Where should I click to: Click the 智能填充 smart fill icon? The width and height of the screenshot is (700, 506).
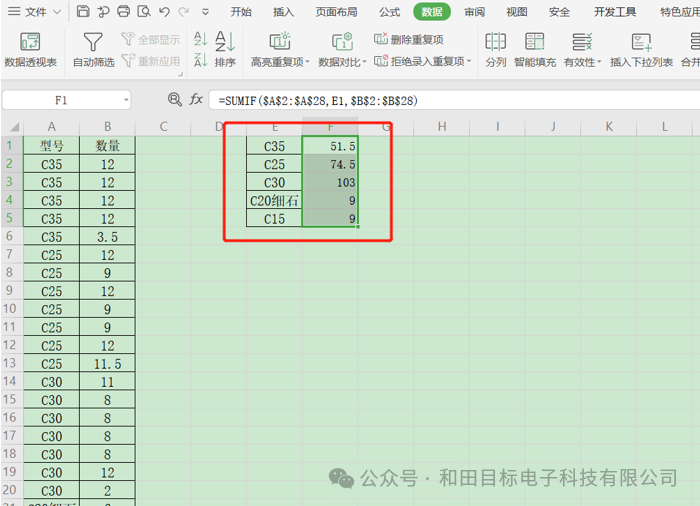[x=535, y=50]
